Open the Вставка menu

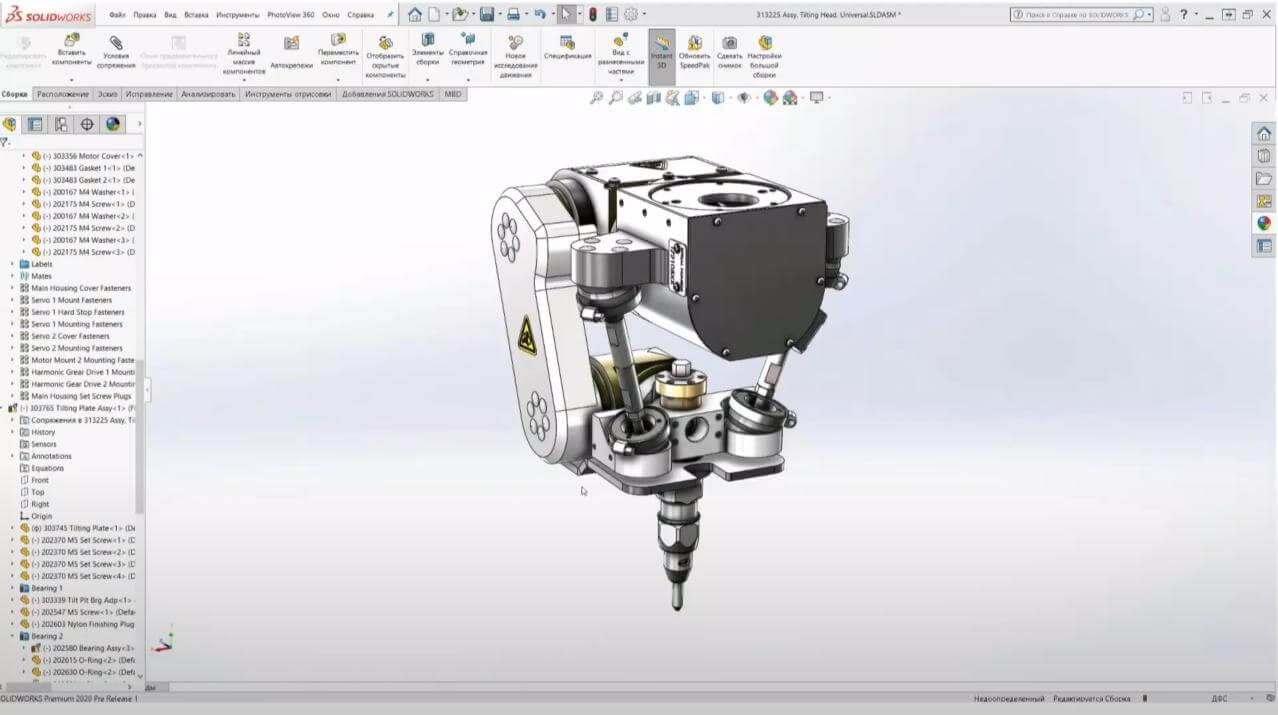tap(196, 15)
